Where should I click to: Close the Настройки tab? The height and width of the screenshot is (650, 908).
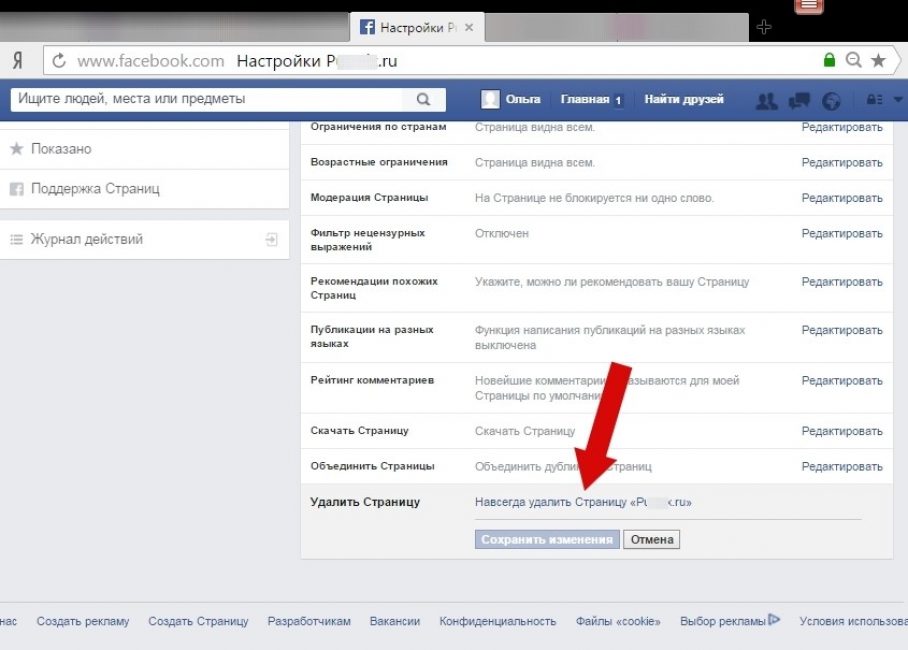pos(469,27)
